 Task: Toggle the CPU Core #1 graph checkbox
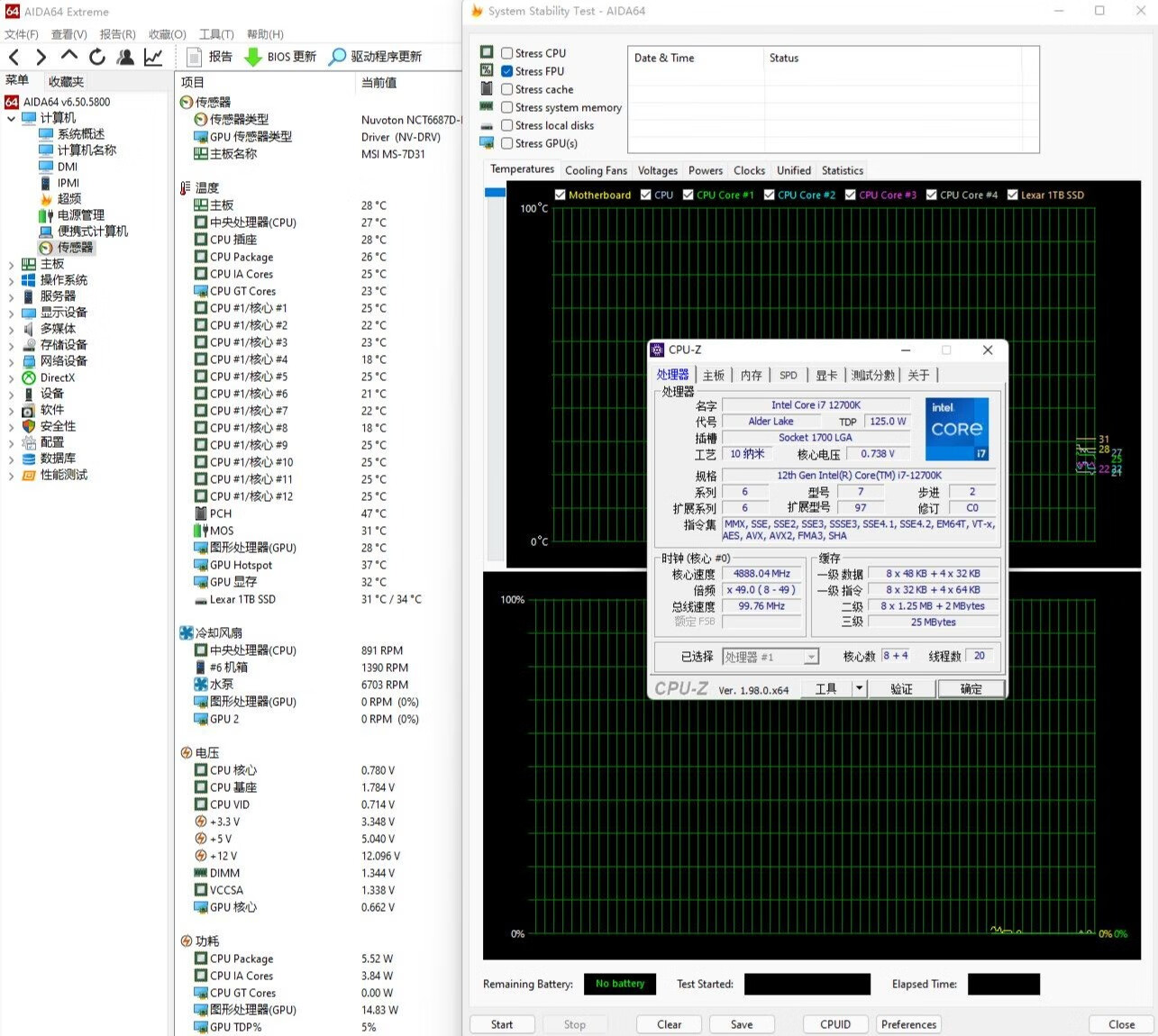click(688, 195)
